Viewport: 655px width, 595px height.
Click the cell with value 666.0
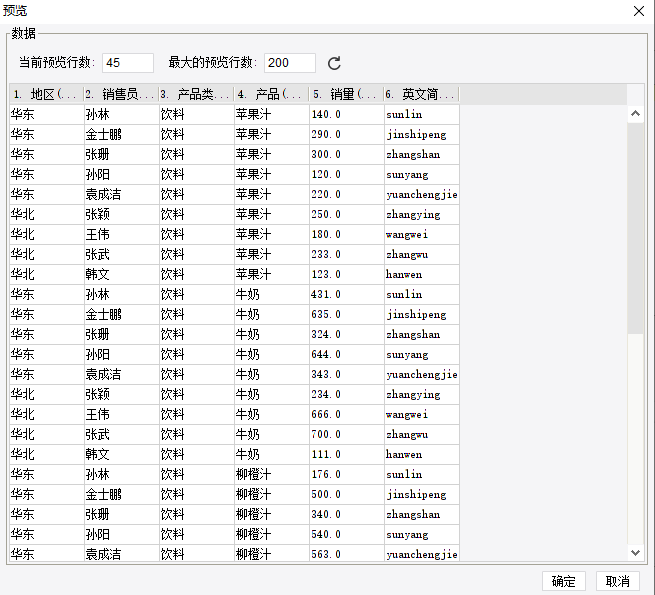click(x=347, y=414)
